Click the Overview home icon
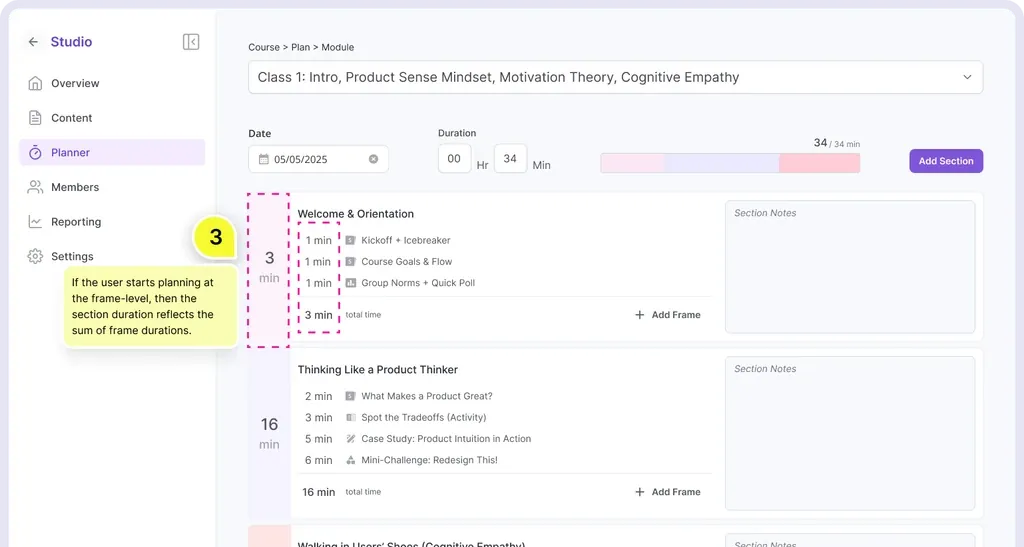This screenshot has height=547, width=1024. 35,83
